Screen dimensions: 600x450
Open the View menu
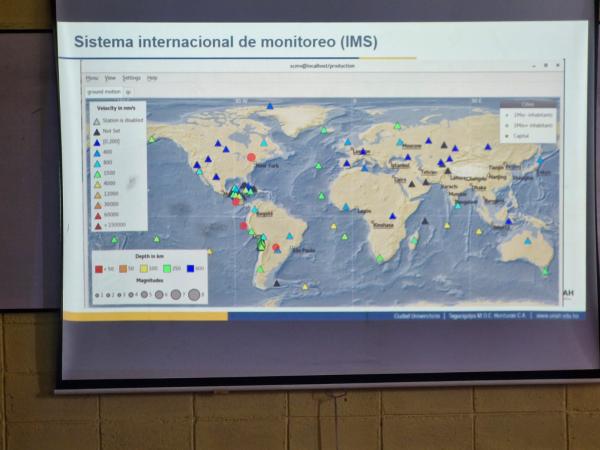tap(110, 77)
